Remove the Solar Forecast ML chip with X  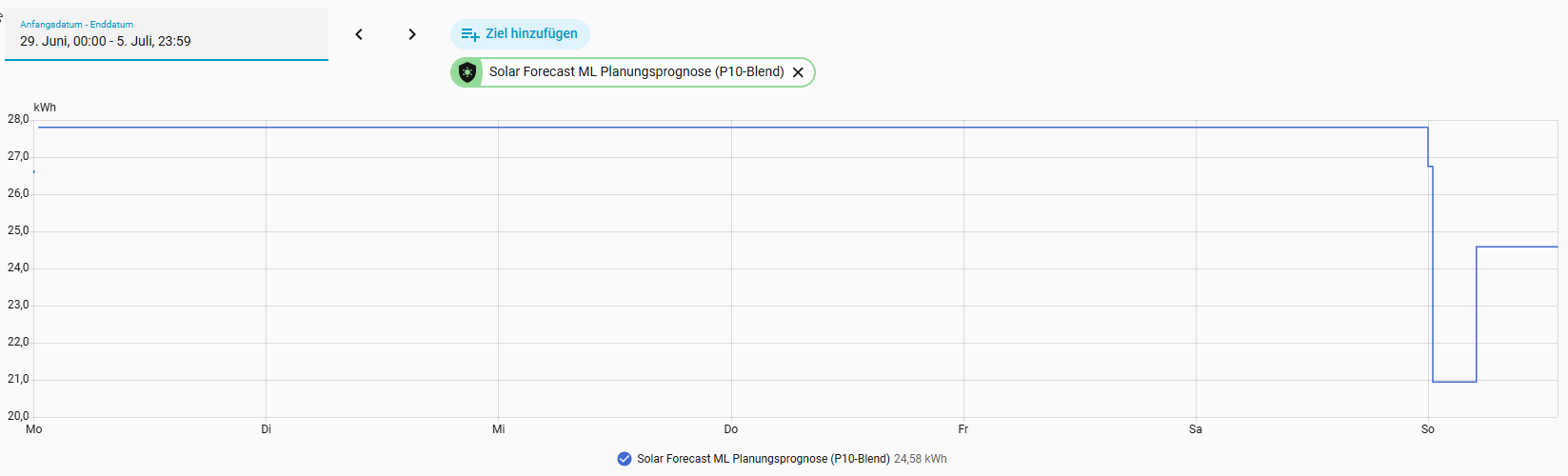point(798,72)
